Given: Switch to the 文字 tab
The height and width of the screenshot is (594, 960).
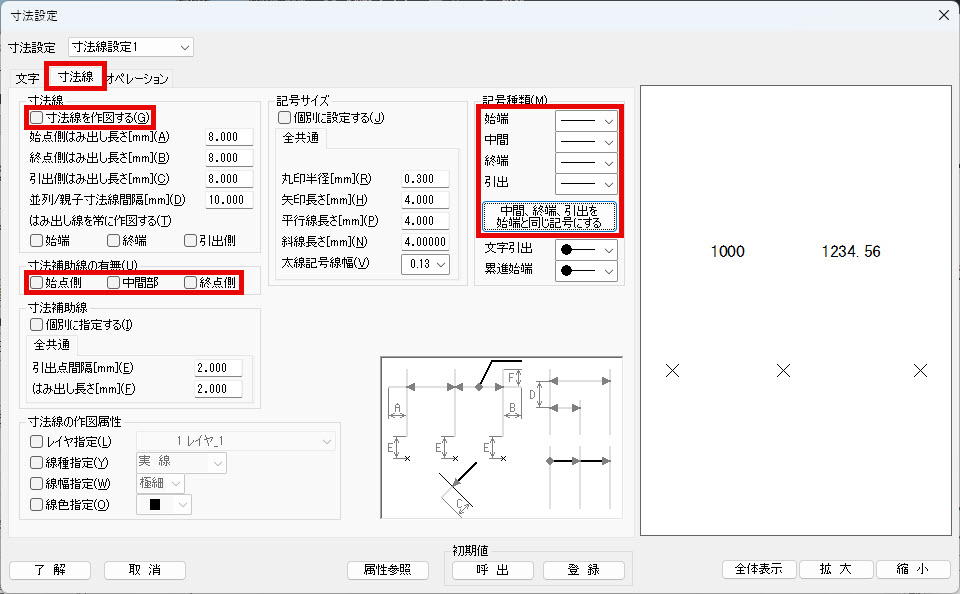Looking at the screenshot, I should 27,78.
